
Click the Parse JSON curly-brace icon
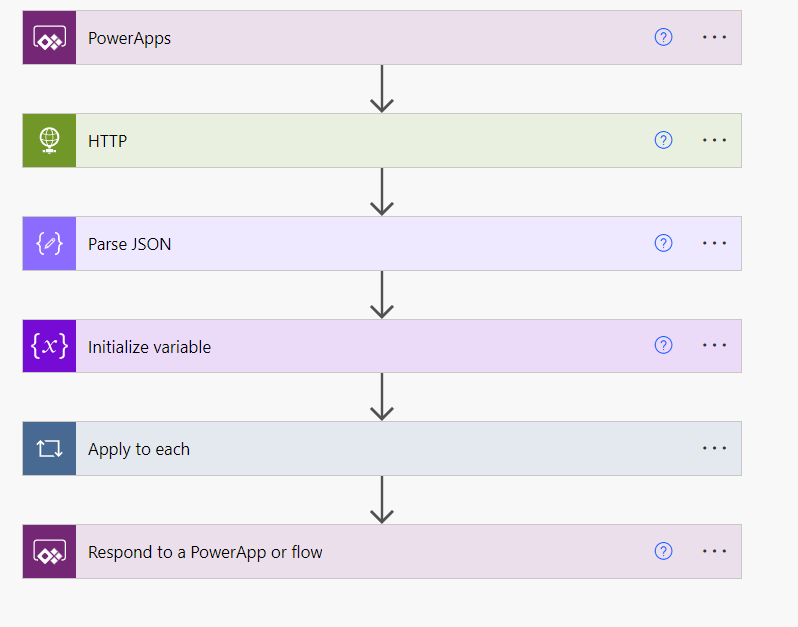[x=49, y=244]
